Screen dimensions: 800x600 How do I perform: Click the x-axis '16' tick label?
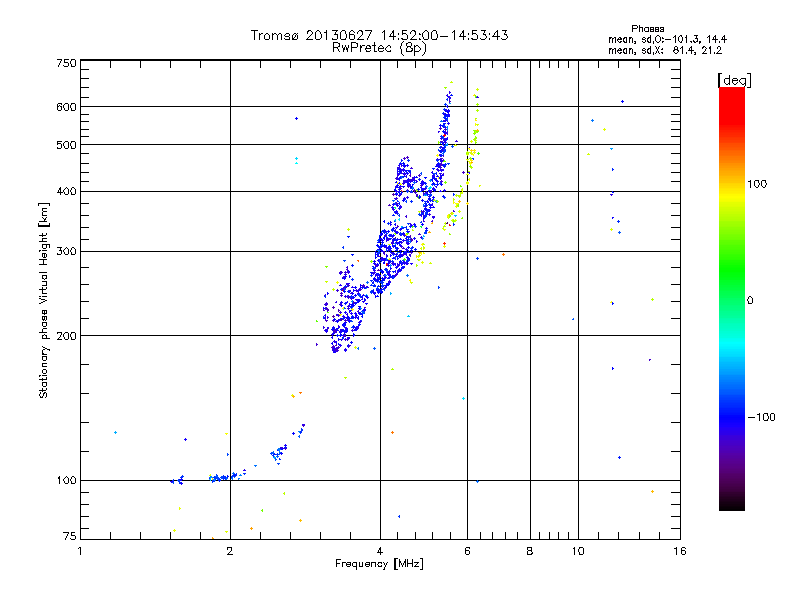(680, 551)
